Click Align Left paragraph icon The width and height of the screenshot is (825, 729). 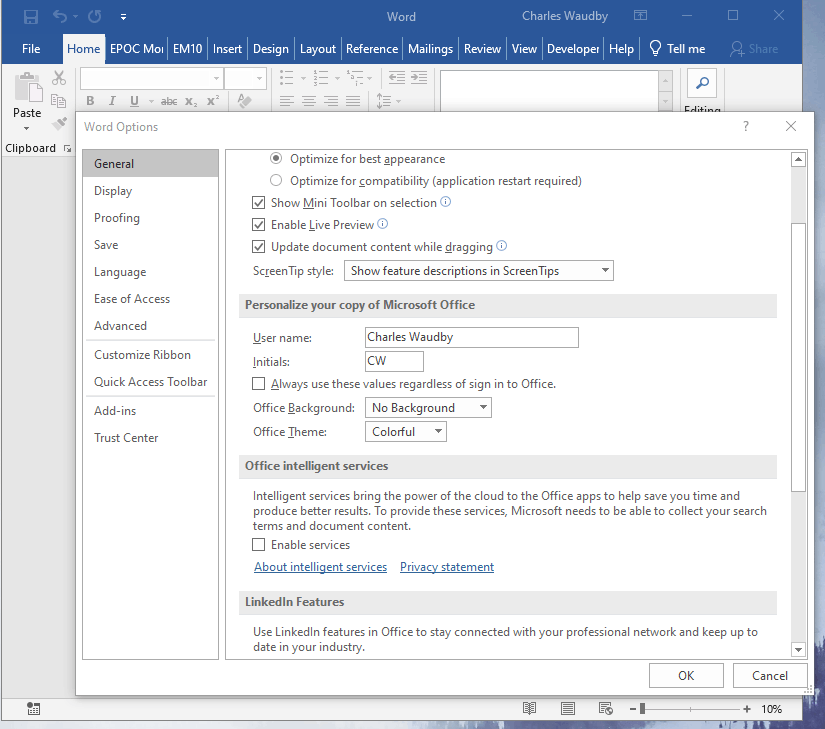287,100
